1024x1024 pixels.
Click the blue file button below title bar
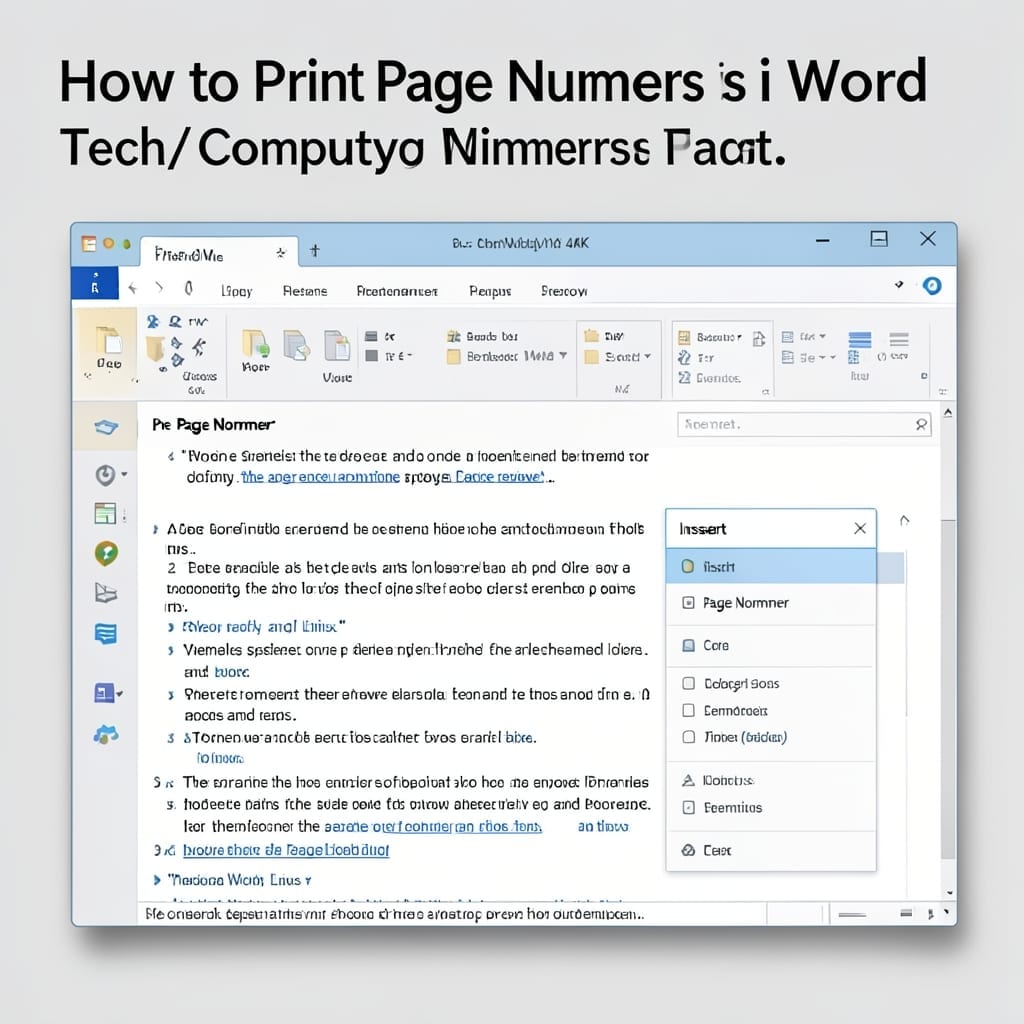95,282
